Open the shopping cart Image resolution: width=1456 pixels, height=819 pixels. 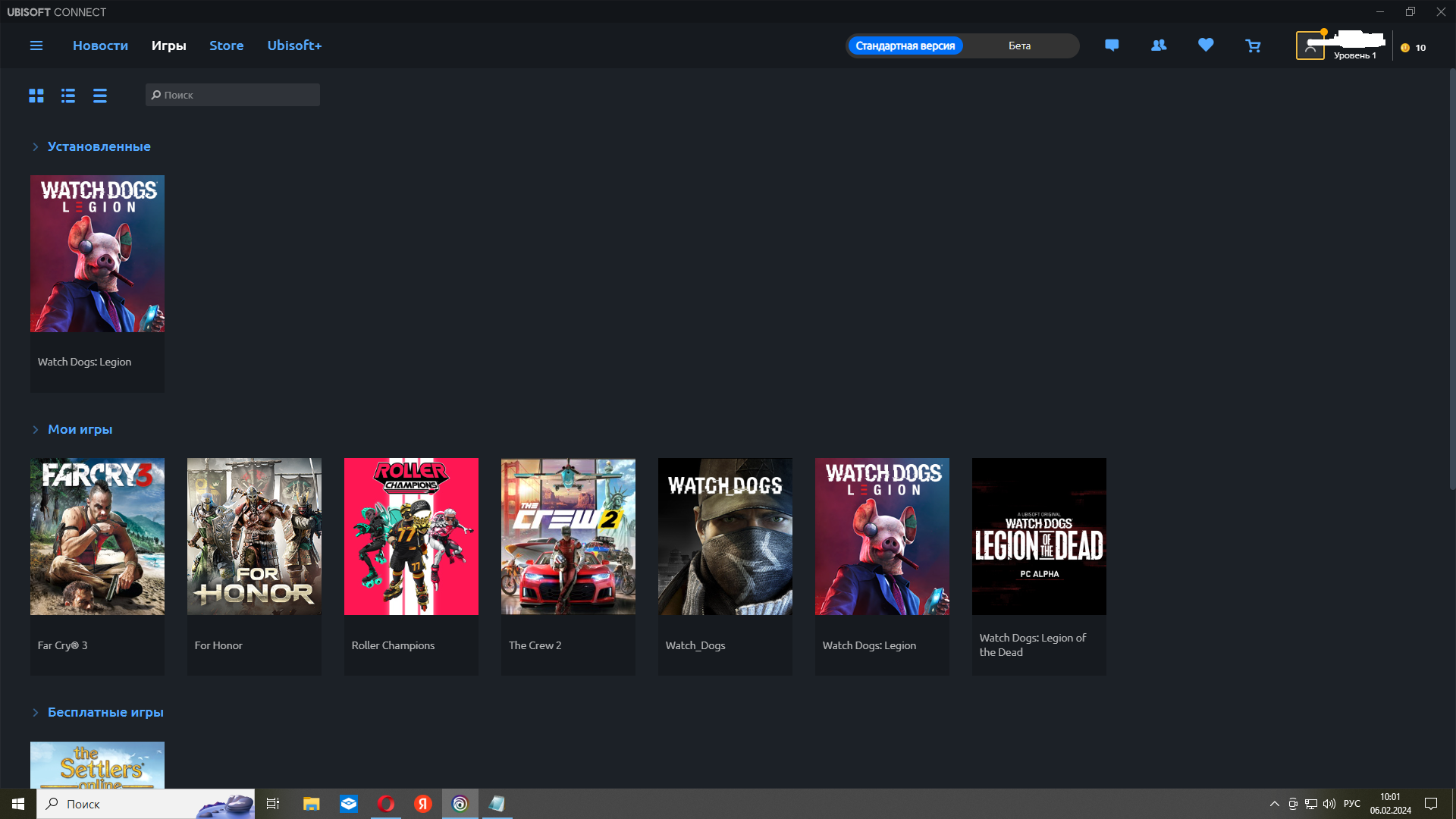click(x=1253, y=46)
